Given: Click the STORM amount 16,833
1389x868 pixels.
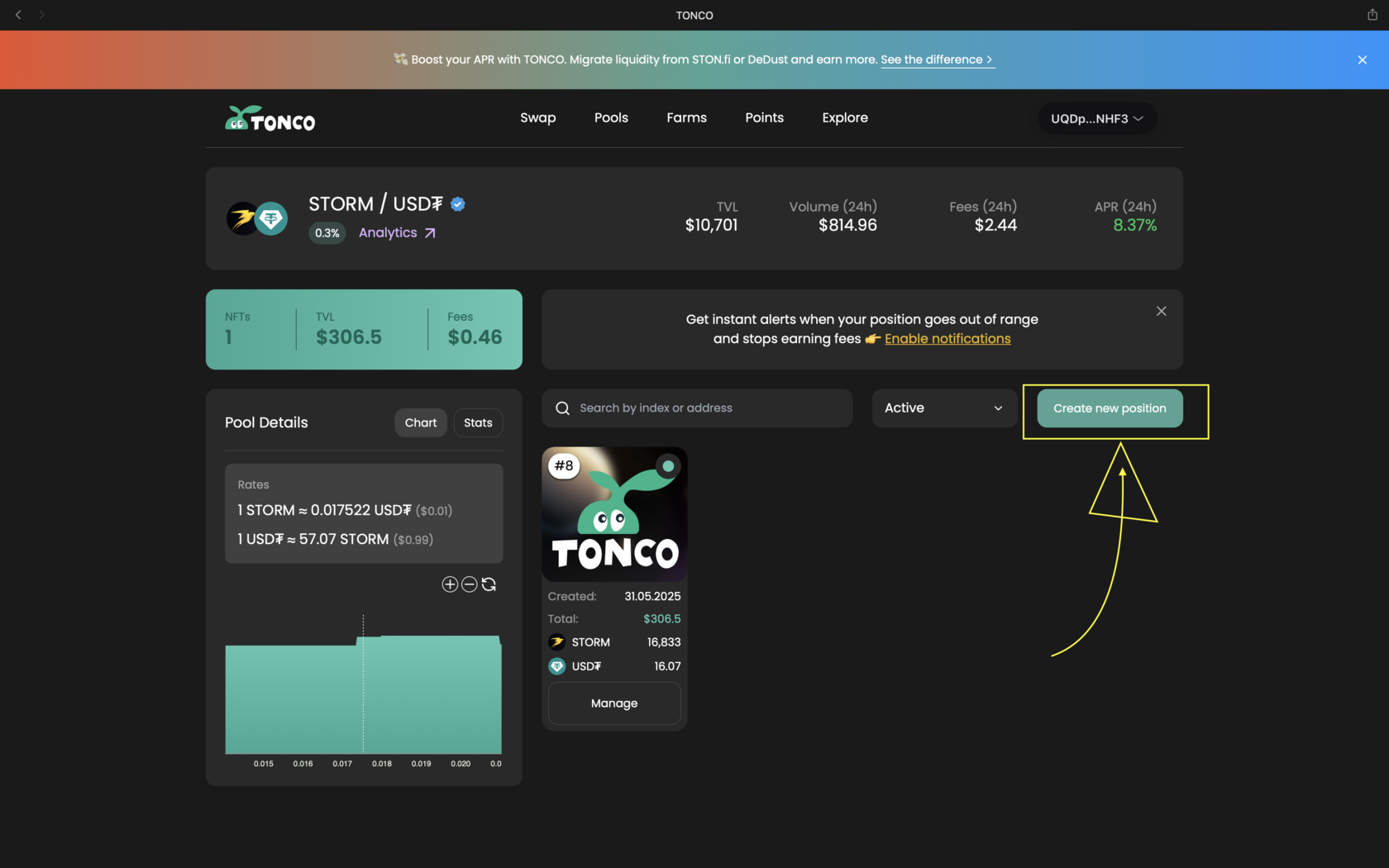Looking at the screenshot, I should pyautogui.click(x=664, y=642).
